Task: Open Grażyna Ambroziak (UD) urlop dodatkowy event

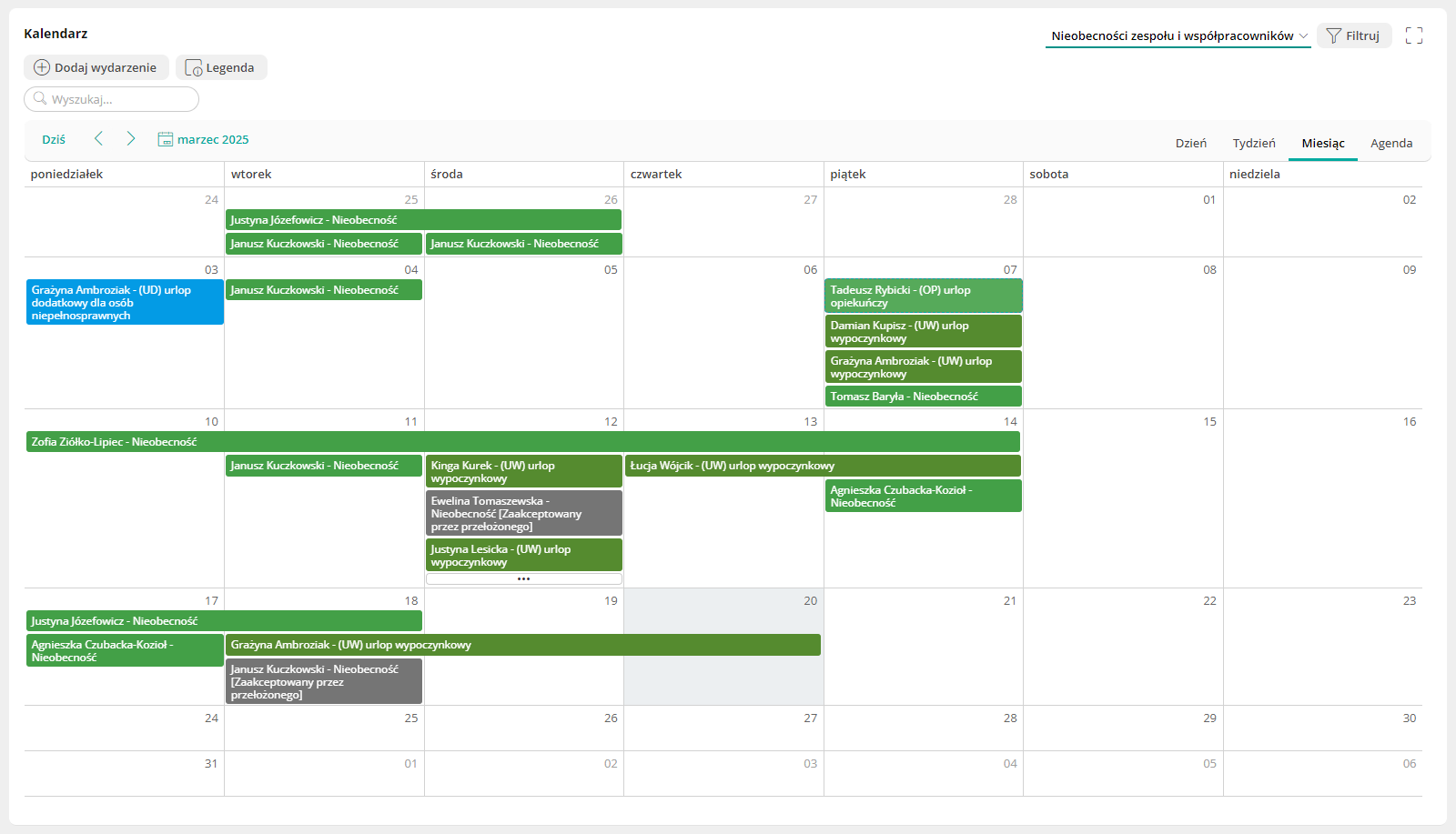Action: pyautogui.click(x=125, y=302)
